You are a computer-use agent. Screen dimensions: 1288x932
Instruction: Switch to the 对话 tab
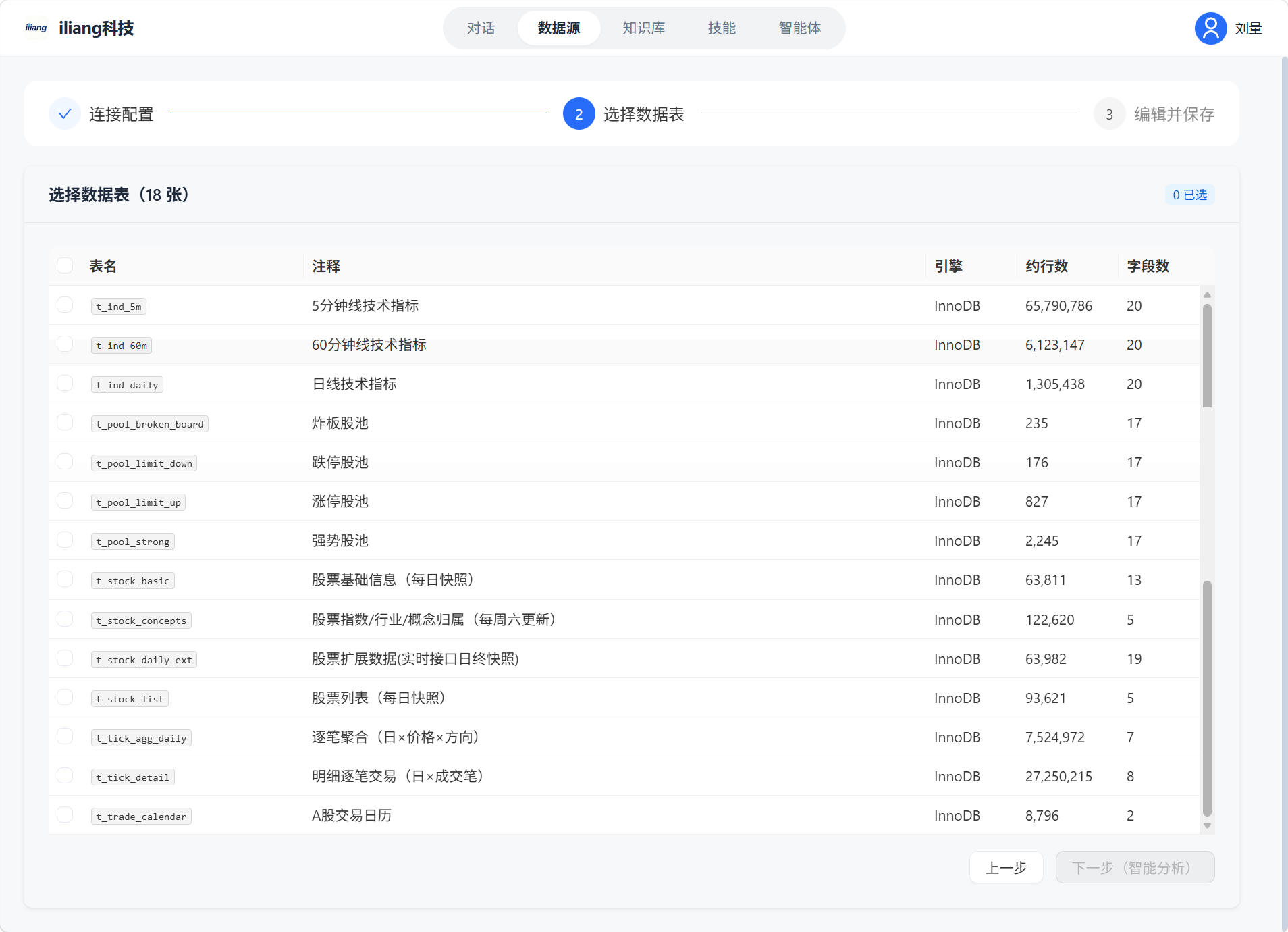[481, 28]
